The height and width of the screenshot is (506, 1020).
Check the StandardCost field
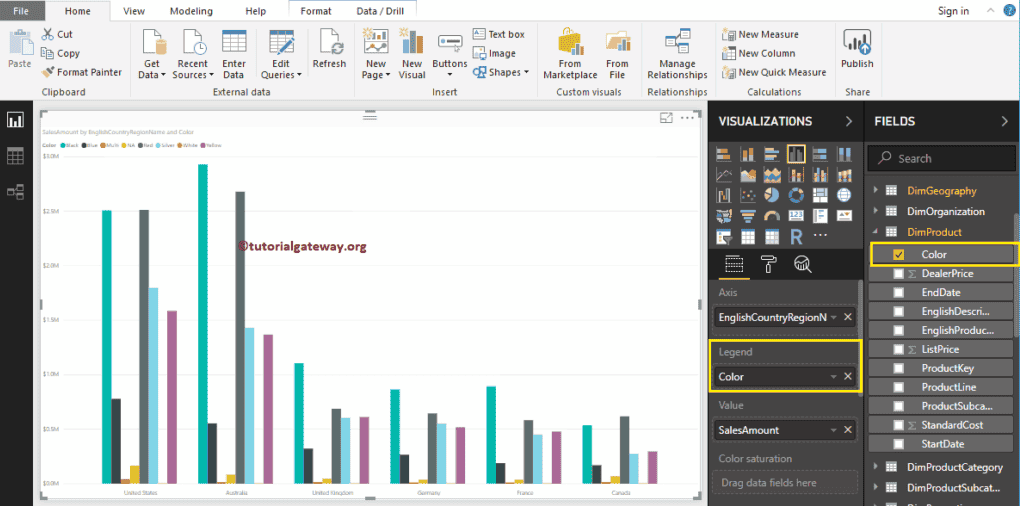click(x=899, y=425)
